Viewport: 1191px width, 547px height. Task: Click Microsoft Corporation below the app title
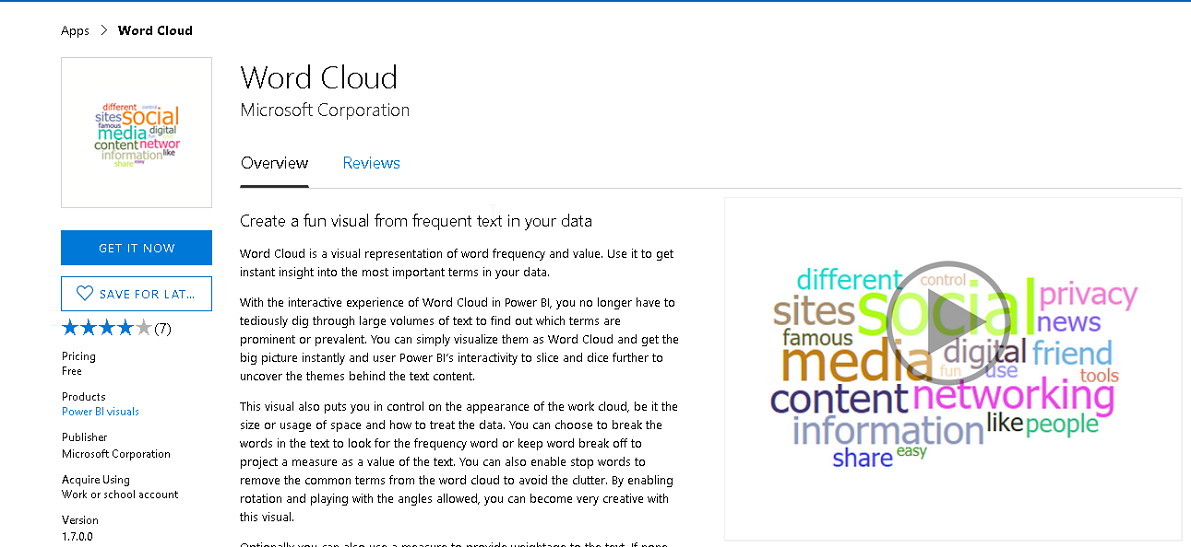[325, 110]
